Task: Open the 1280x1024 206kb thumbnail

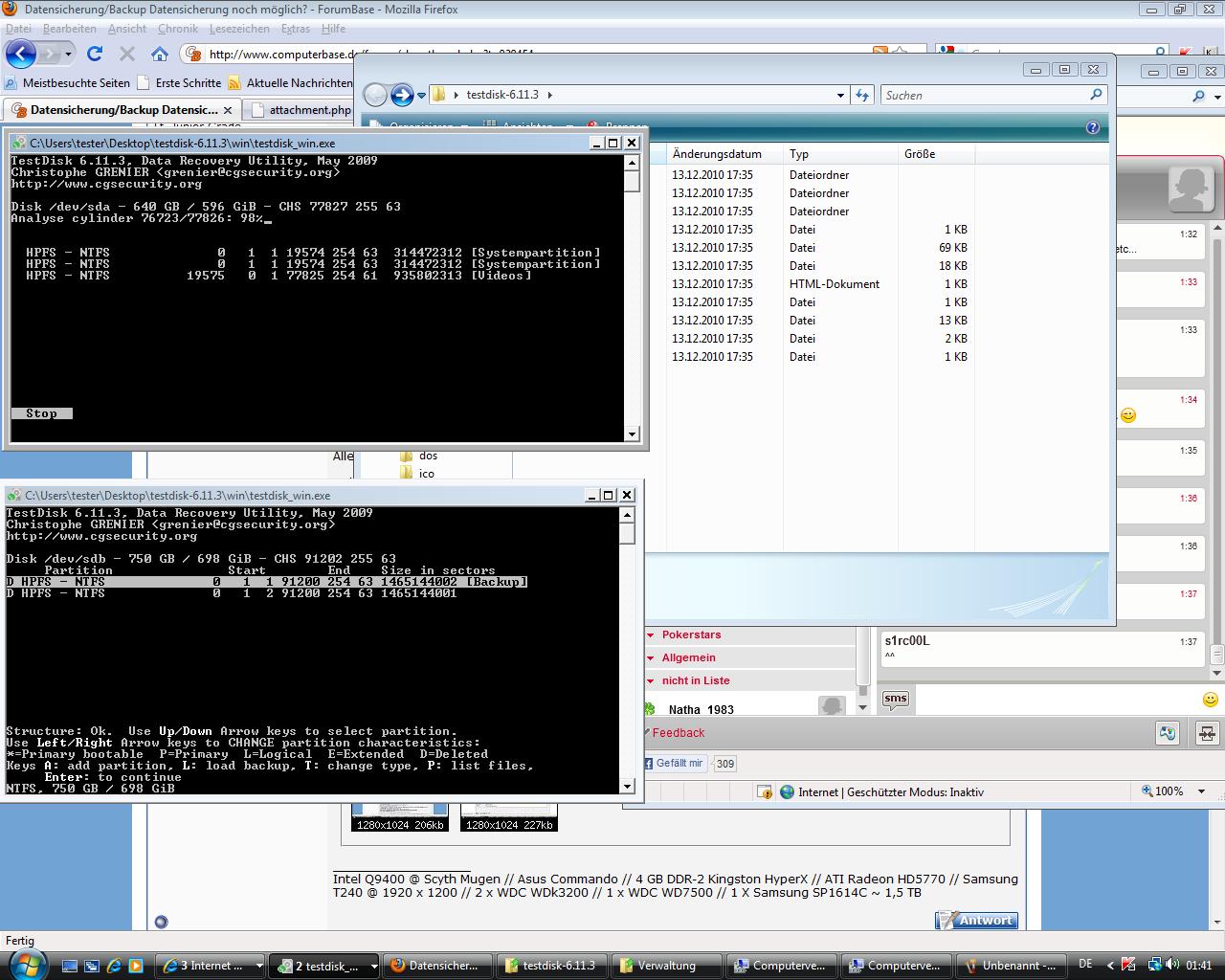Action: coord(400,817)
